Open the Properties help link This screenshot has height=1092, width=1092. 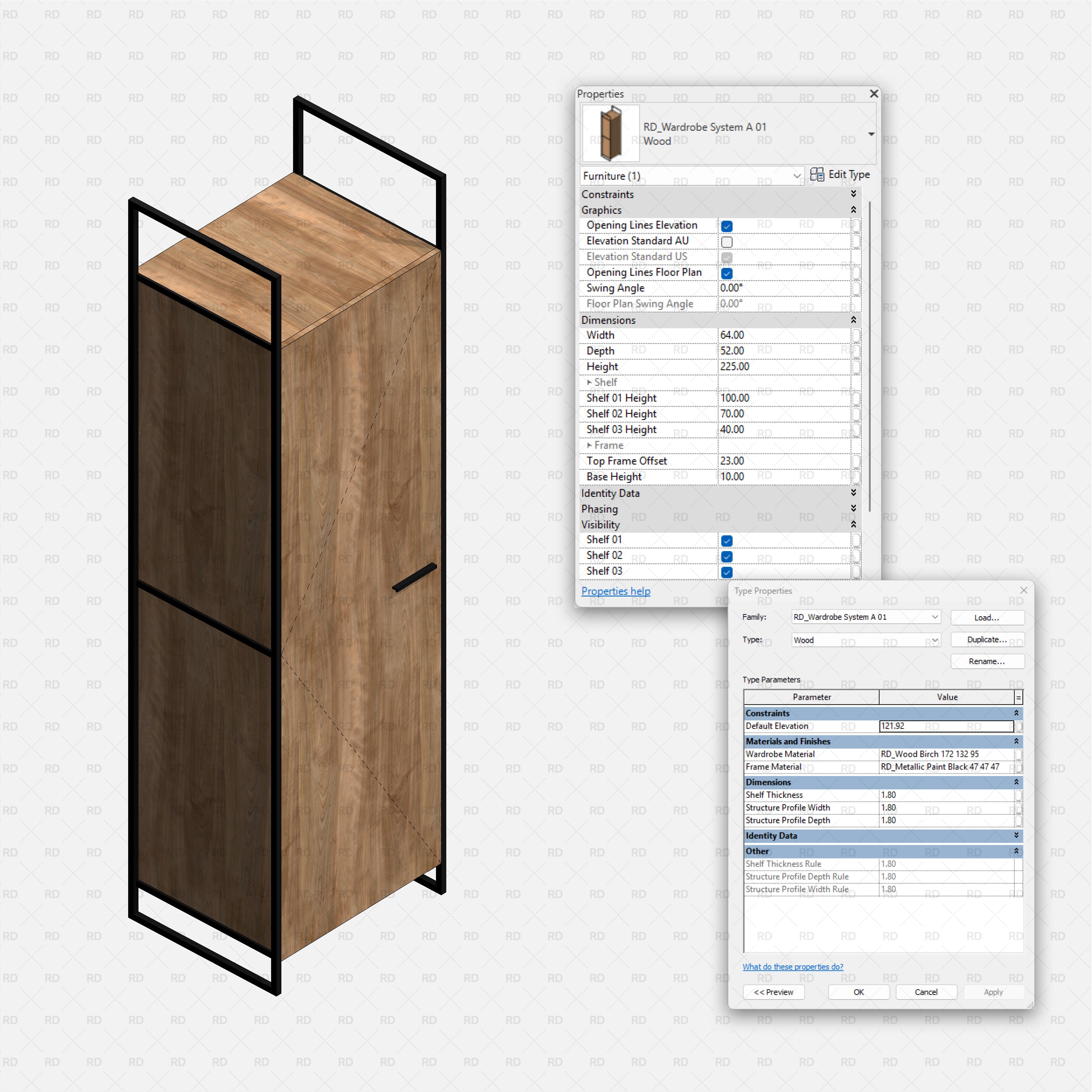coord(616,591)
